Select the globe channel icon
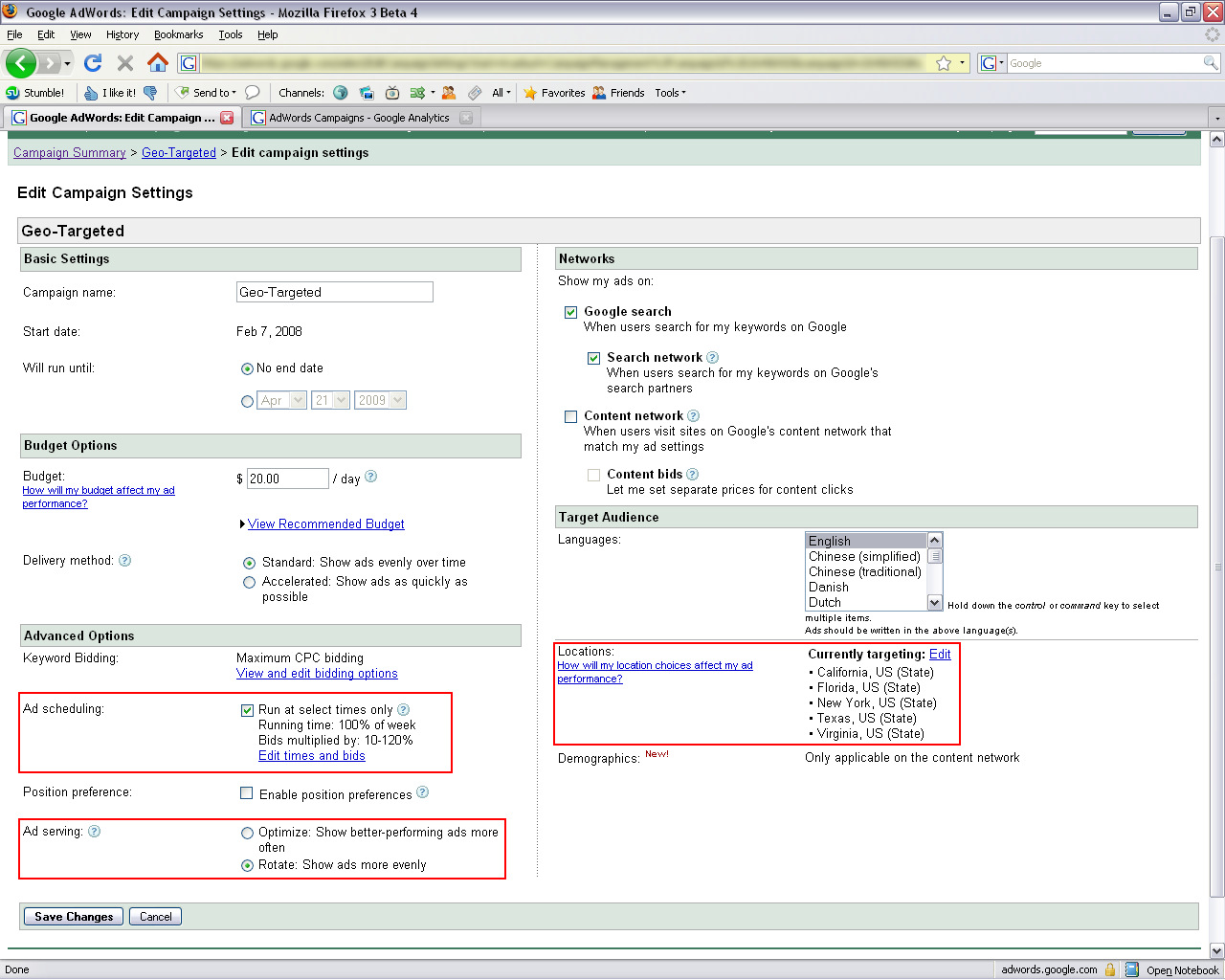Screen dimensions: 1225x980 tap(341, 93)
